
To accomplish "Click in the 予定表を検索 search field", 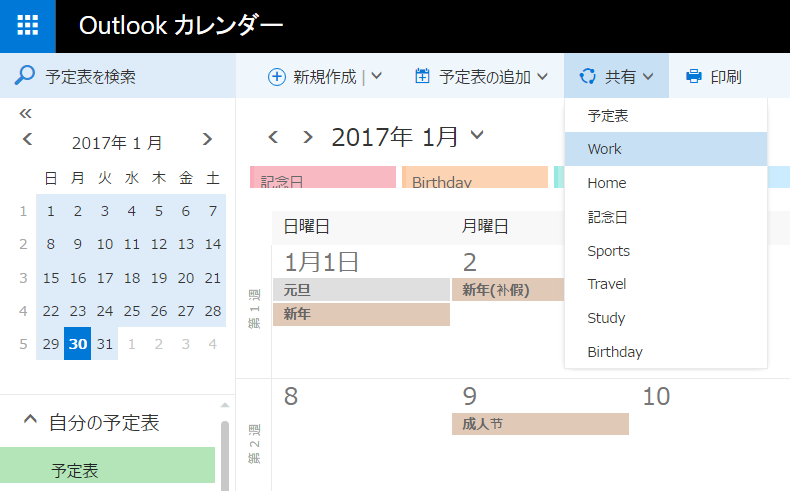I will coord(117,76).
